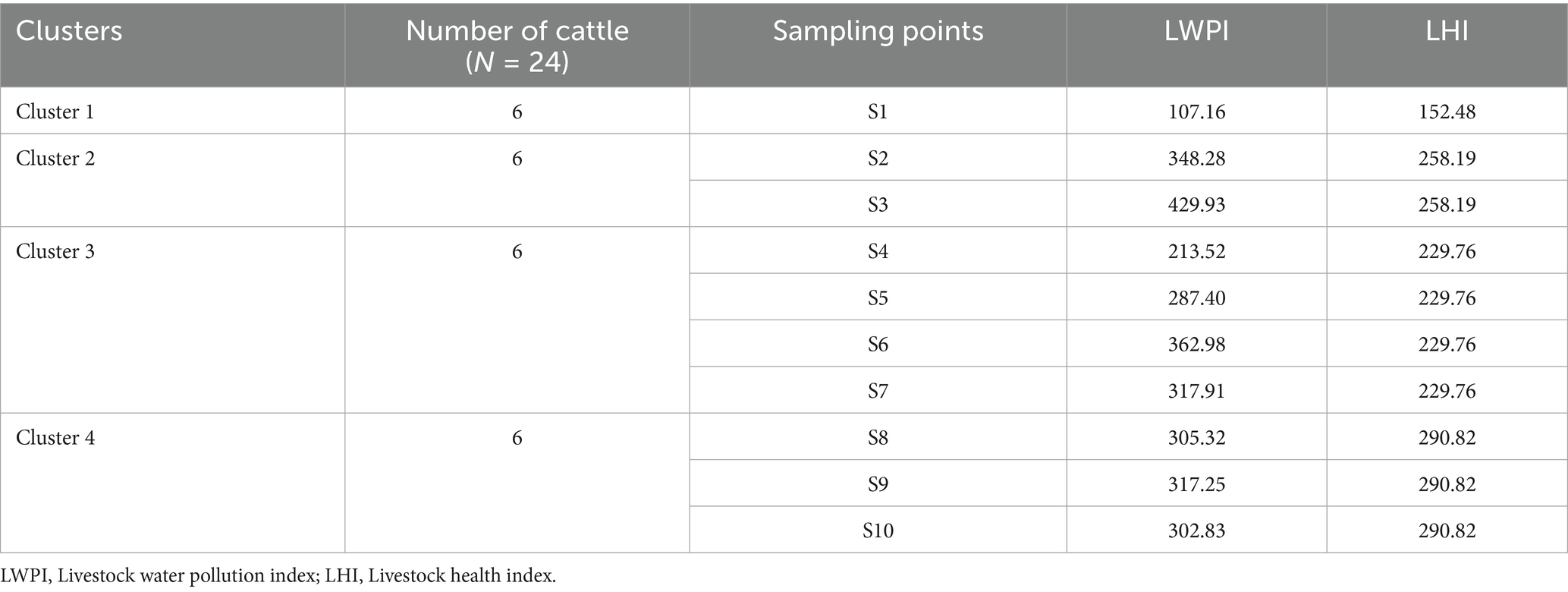Viewport: 1568px width, 592px height.
Task: Select the Cluster 1 row label
Action: click(x=55, y=112)
